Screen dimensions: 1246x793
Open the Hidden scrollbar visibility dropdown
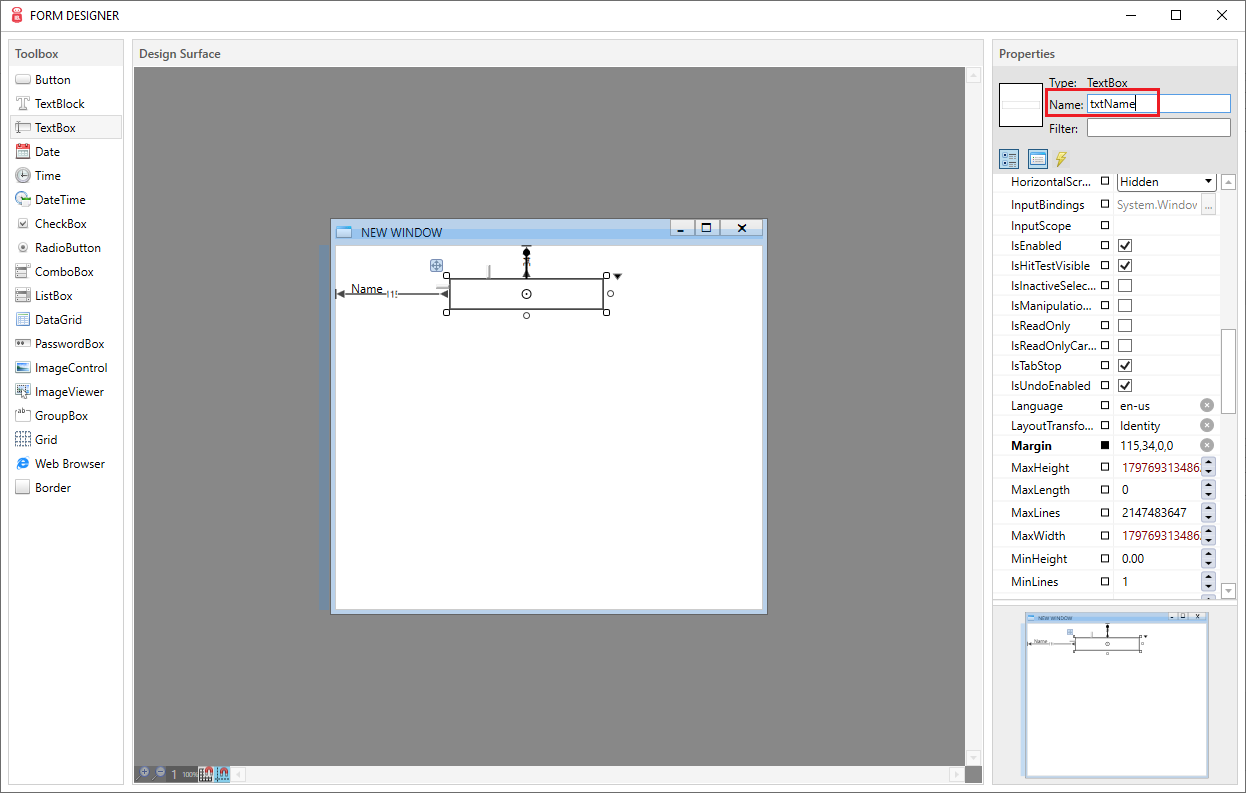[1196, 181]
